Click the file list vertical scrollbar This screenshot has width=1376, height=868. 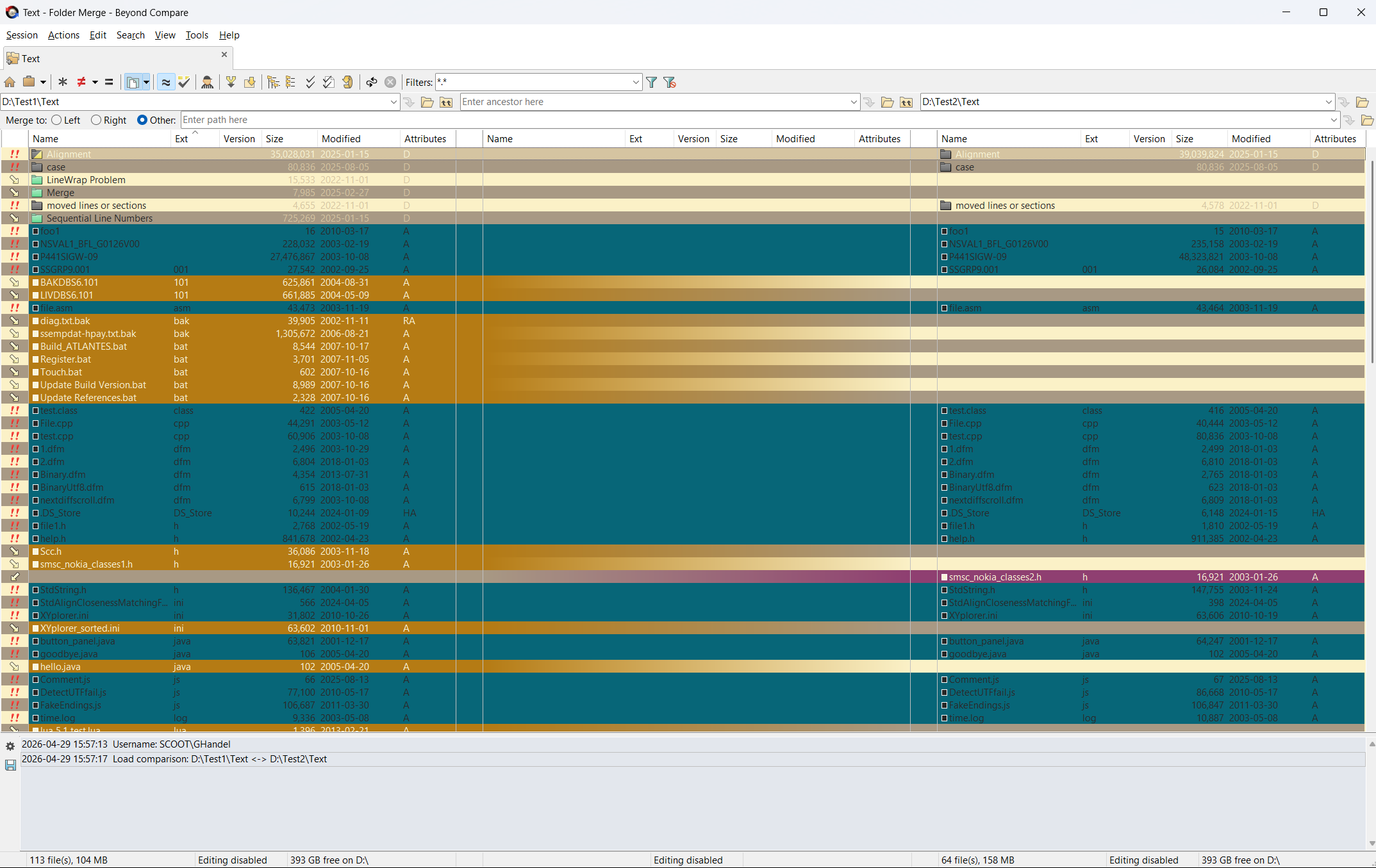pos(1372,261)
